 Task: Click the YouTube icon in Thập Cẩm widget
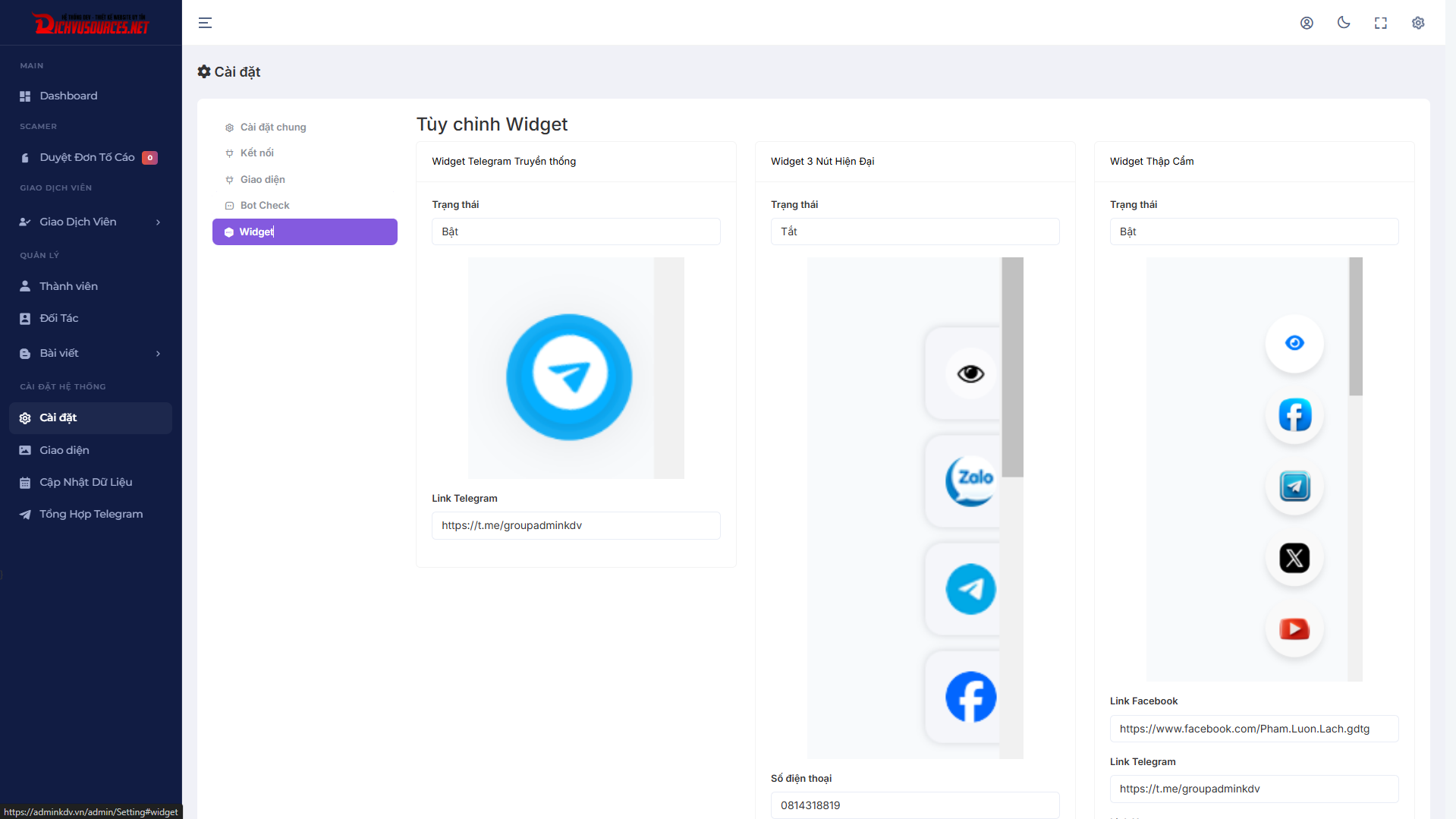1294,629
